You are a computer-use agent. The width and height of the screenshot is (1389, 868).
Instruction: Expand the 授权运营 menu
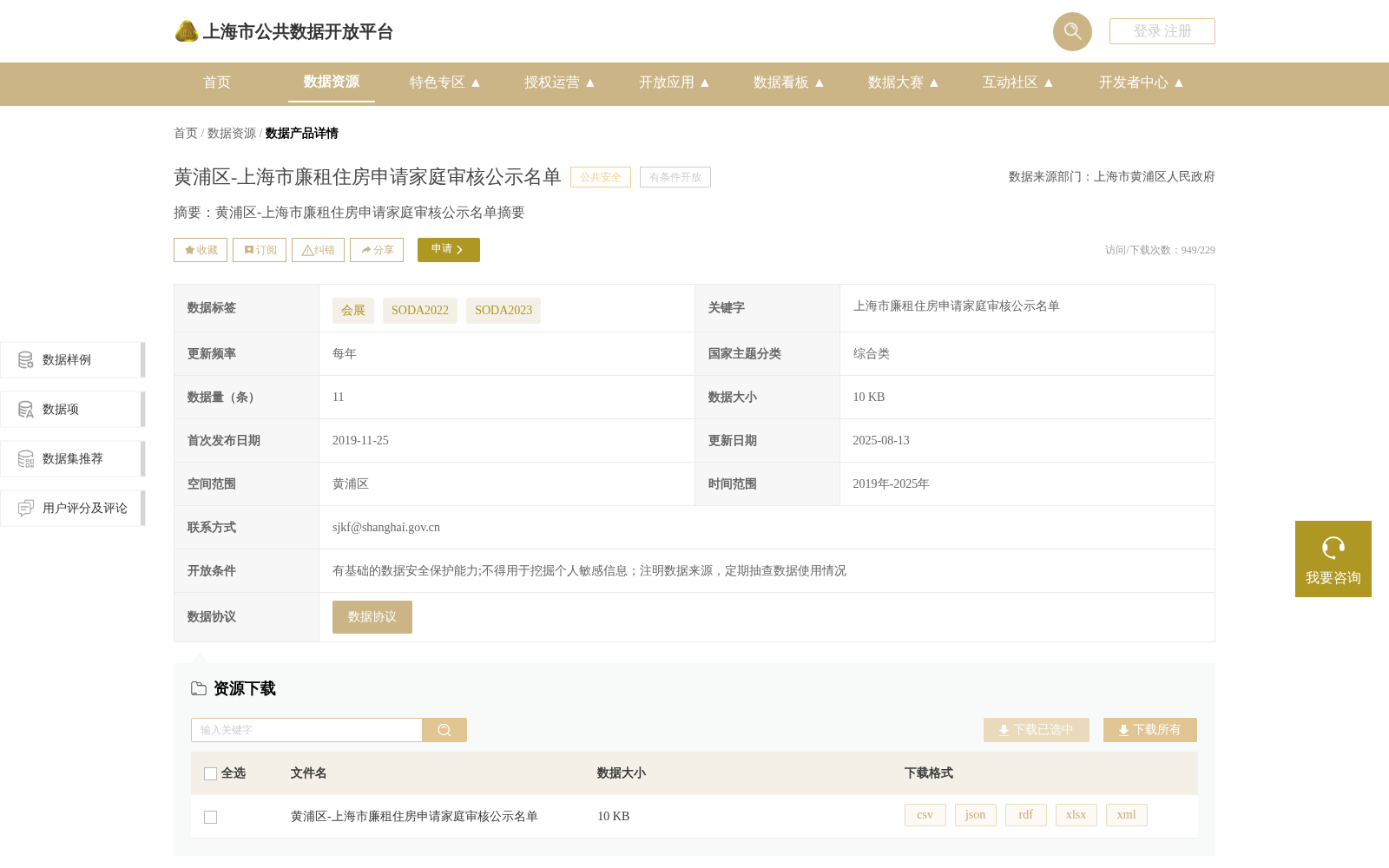(x=560, y=82)
